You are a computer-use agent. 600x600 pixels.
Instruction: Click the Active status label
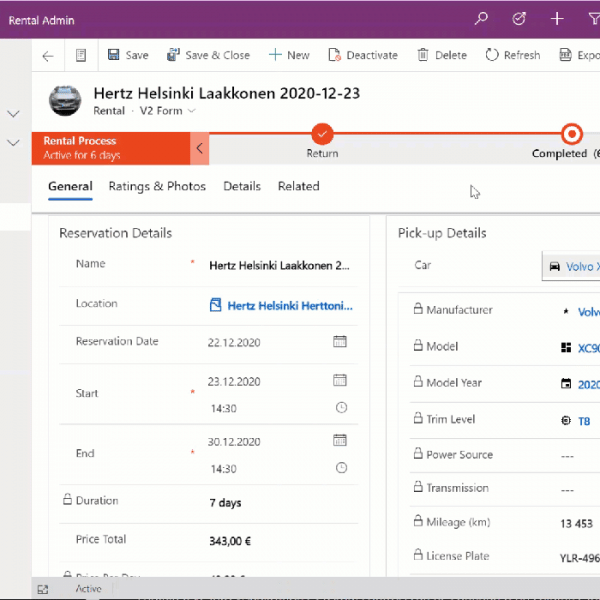tap(88, 589)
